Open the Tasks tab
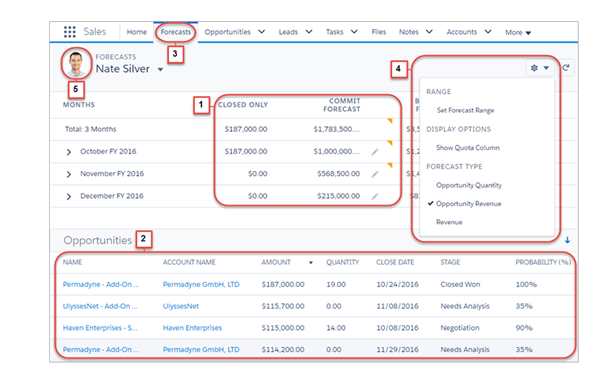Viewport: 602px width, 389px height. click(334, 32)
